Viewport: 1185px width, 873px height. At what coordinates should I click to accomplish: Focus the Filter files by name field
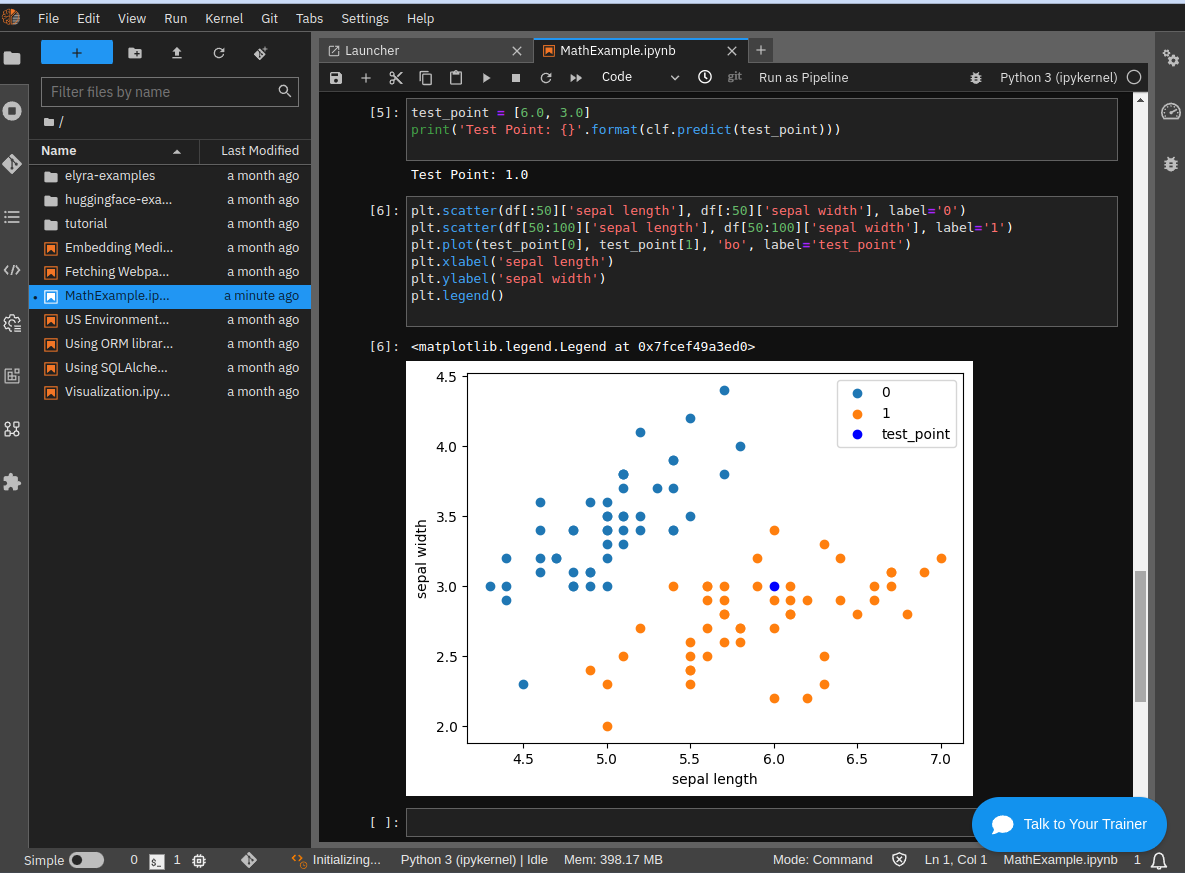point(169,91)
